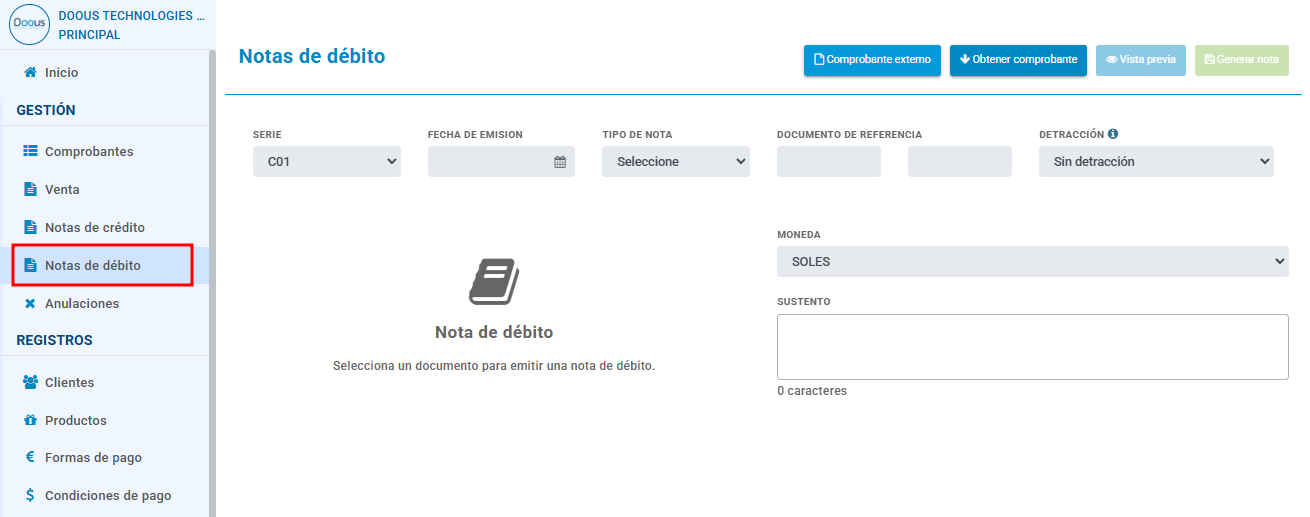Click the Fecha de emisión date field
The width and height of the screenshot is (1310, 517).
[501, 162]
